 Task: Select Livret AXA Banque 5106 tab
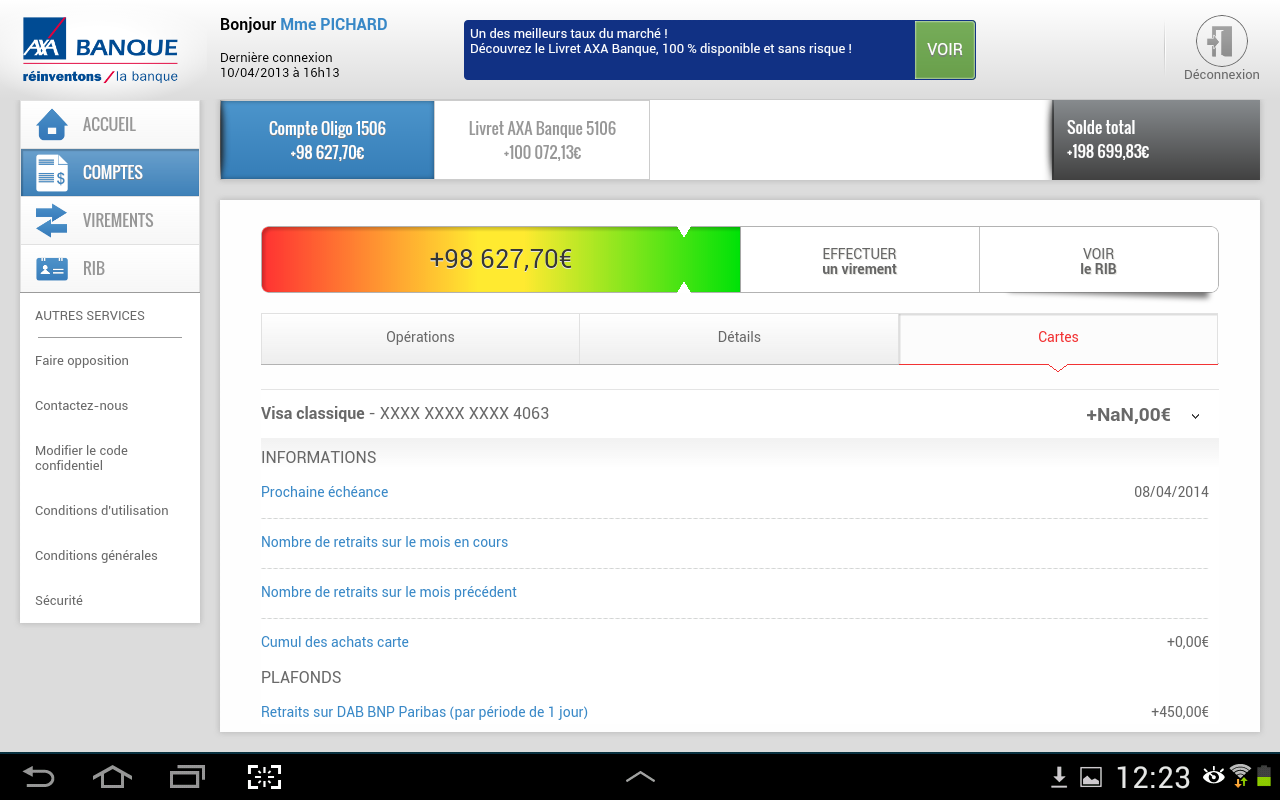click(542, 140)
